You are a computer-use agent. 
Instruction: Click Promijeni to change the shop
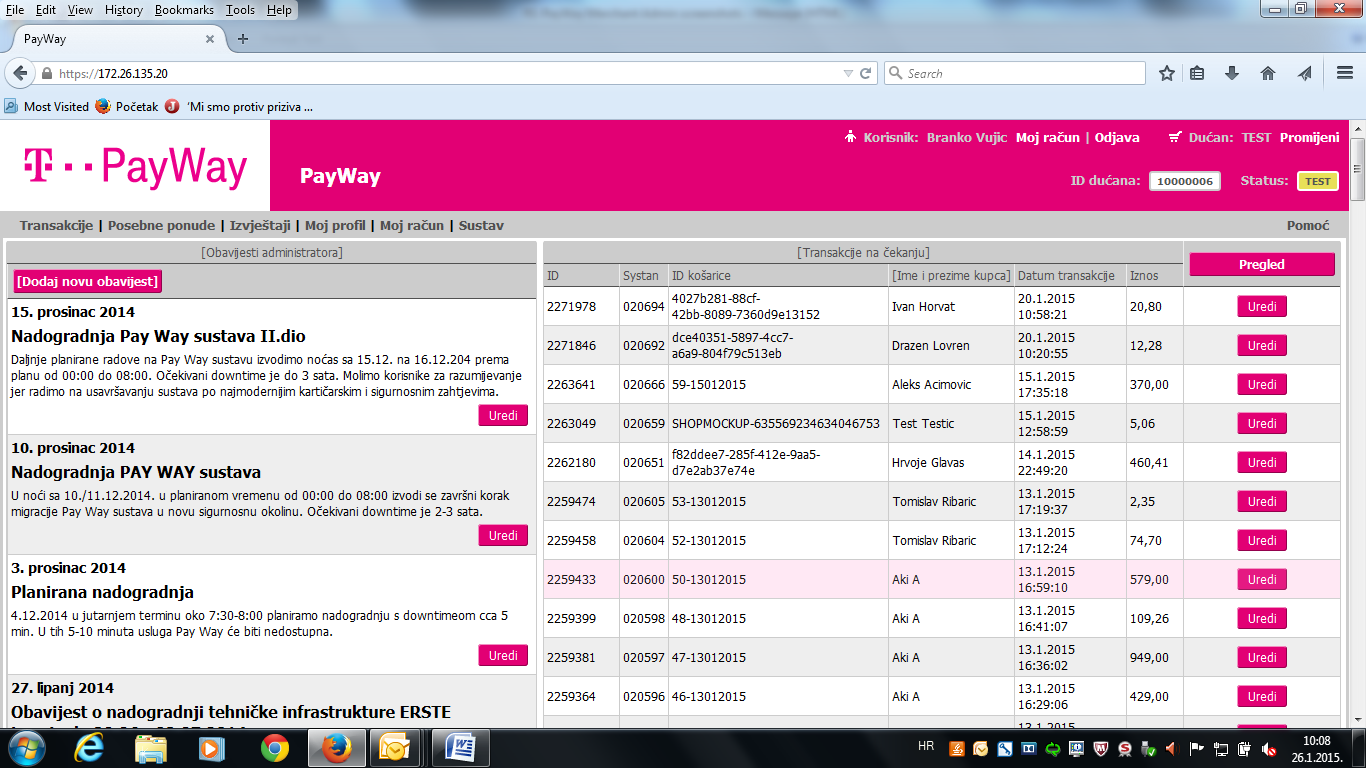1309,138
